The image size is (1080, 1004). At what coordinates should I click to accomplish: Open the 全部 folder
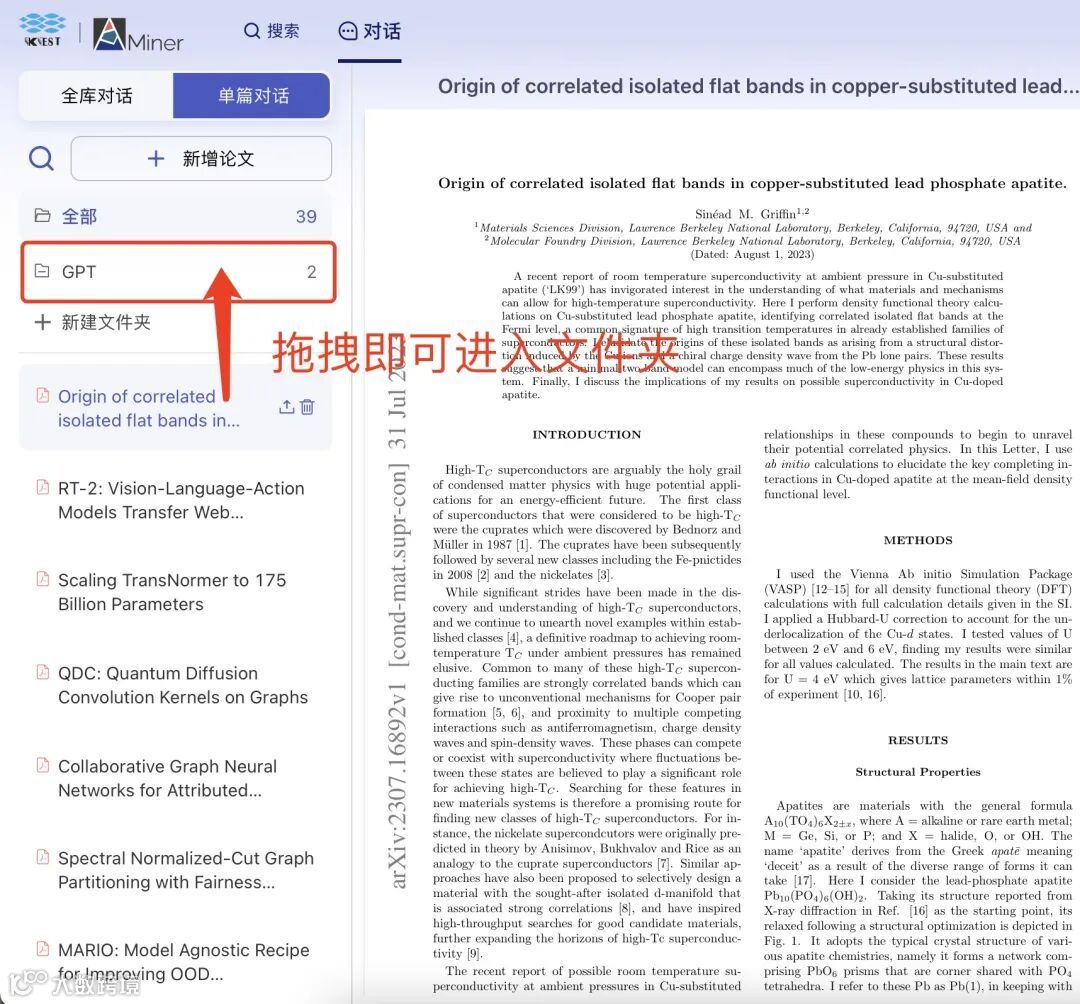click(x=176, y=216)
